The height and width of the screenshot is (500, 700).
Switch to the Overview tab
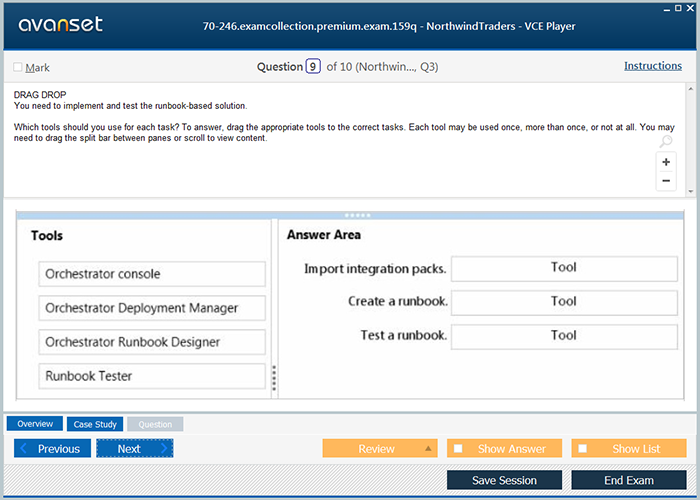(x=35, y=424)
